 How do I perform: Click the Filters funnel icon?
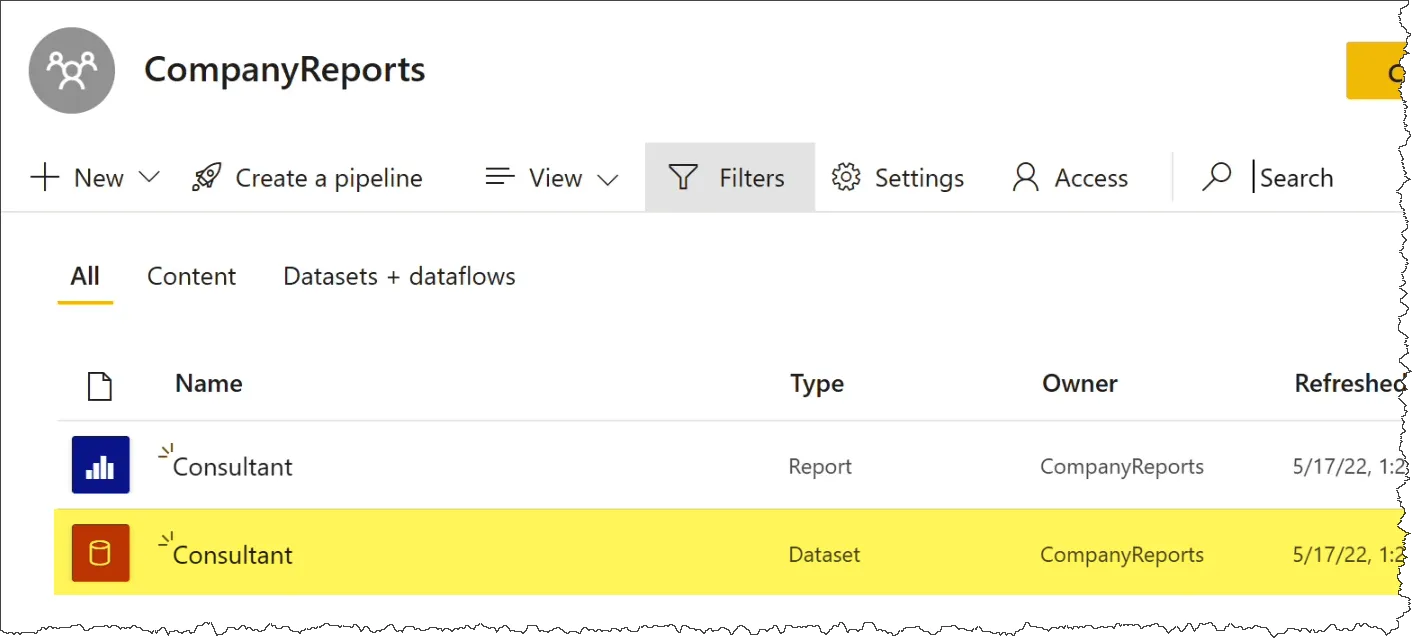[683, 178]
